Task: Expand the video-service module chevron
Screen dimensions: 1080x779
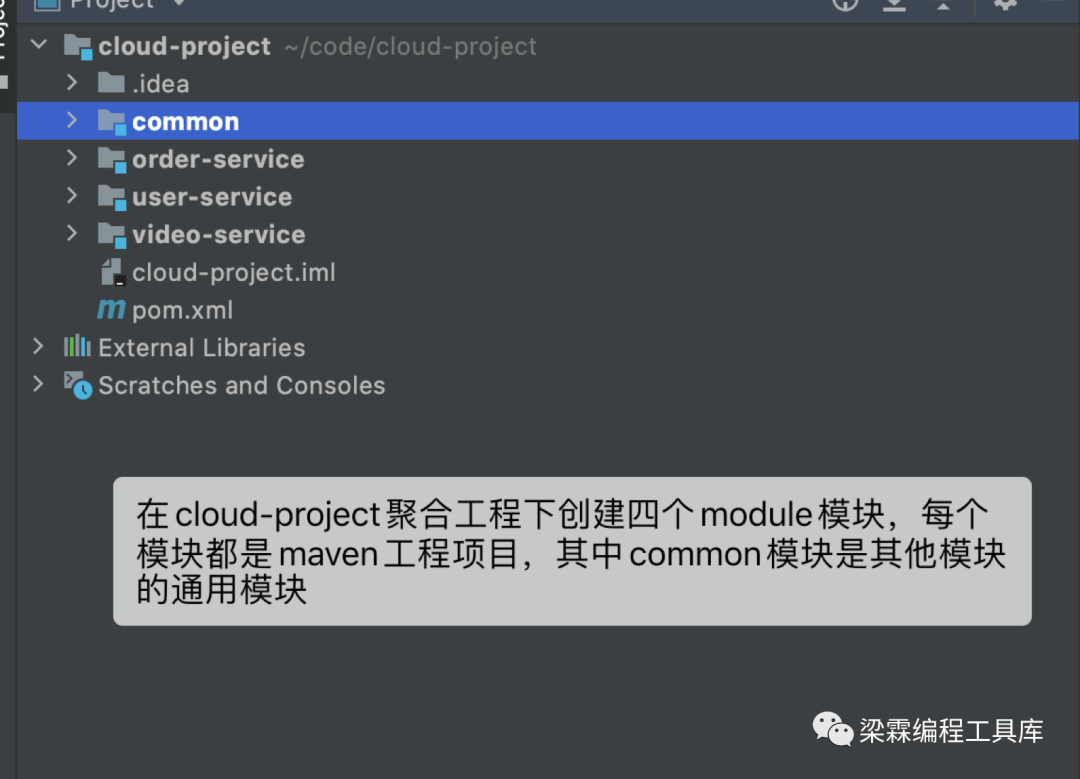Action: (x=72, y=233)
